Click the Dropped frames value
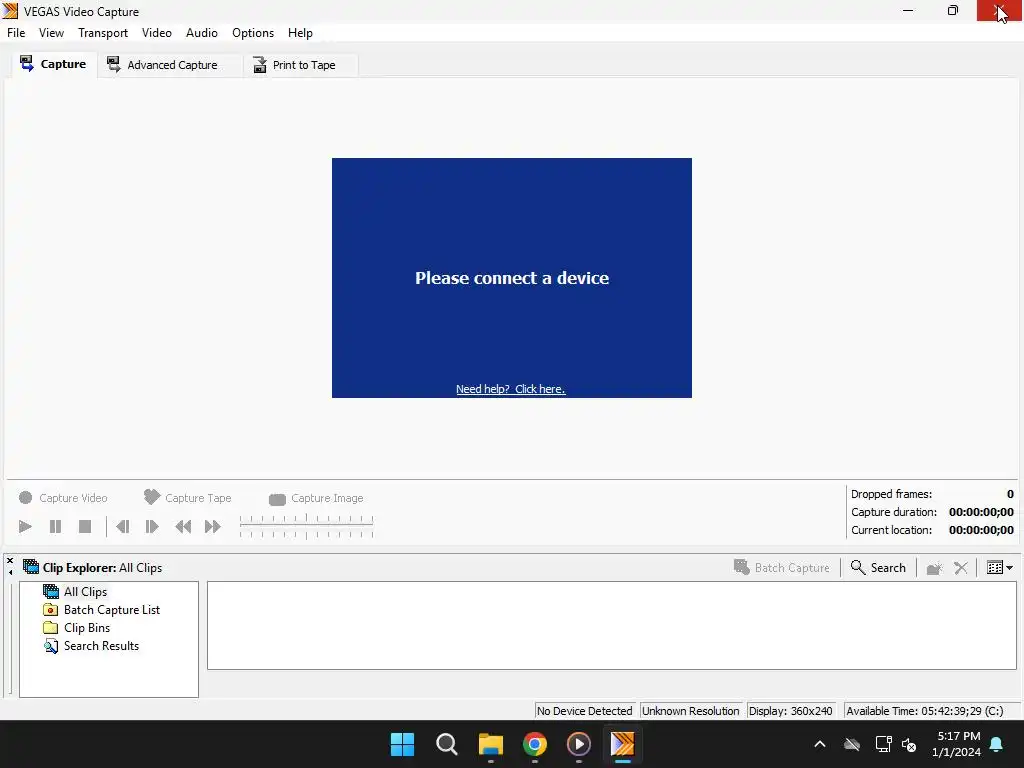This screenshot has height=768, width=1024. click(1010, 494)
